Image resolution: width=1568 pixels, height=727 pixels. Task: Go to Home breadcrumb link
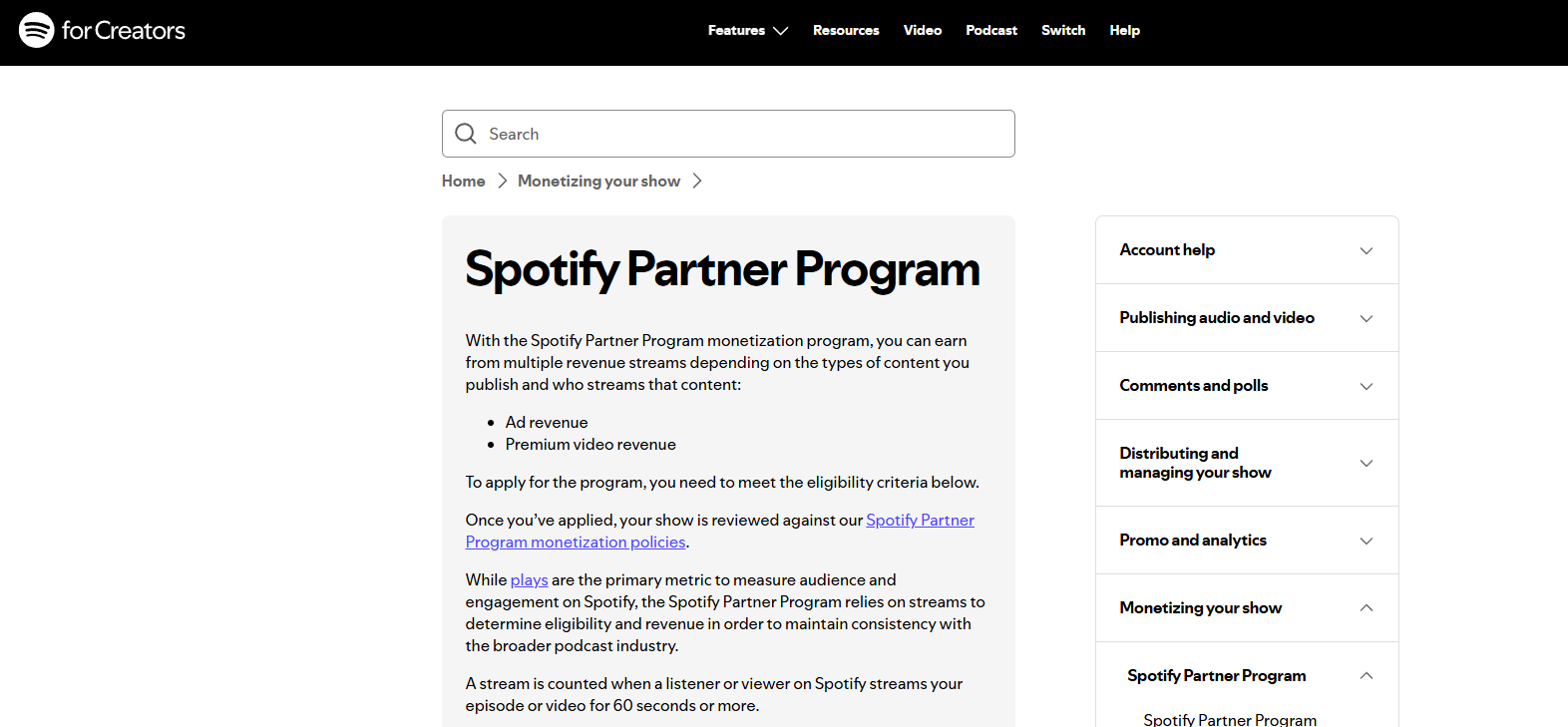(x=463, y=181)
